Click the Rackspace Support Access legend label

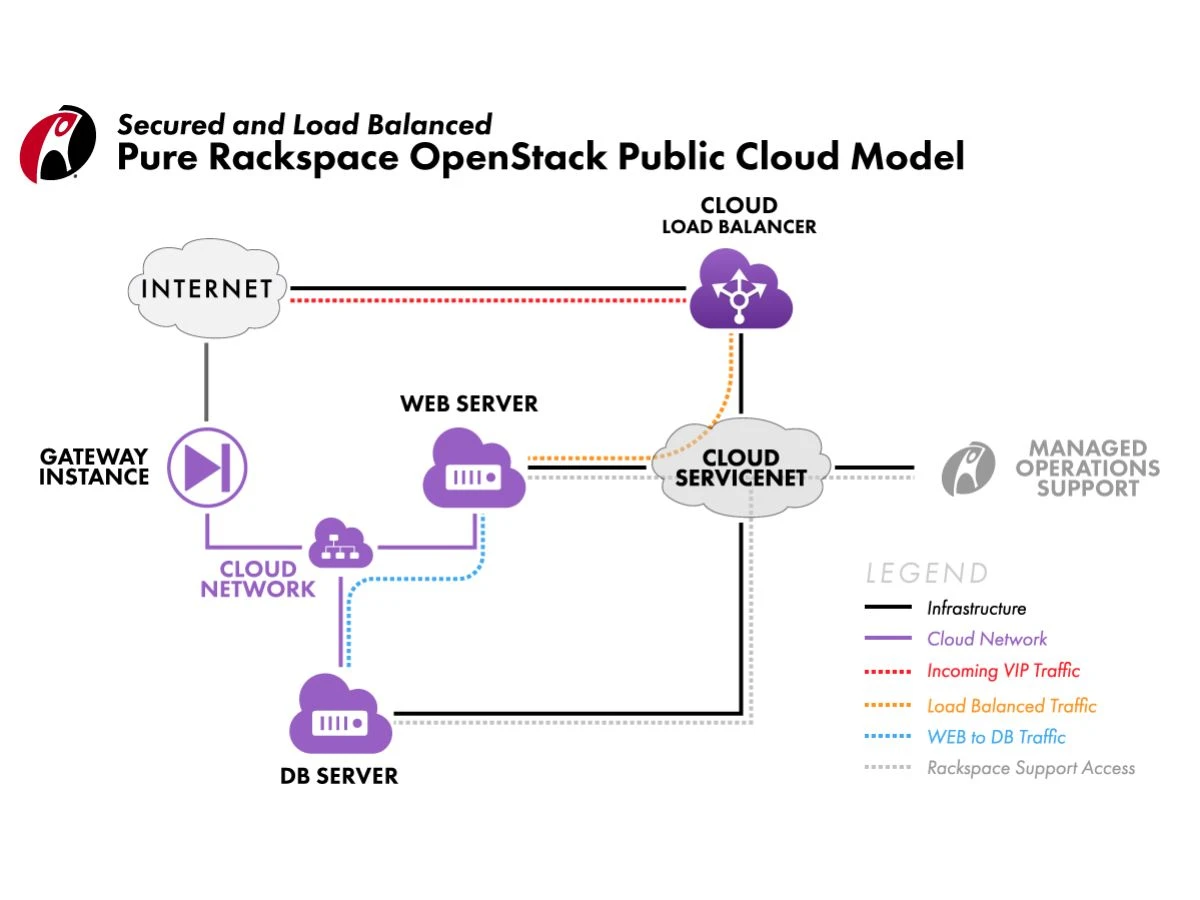point(1030,768)
